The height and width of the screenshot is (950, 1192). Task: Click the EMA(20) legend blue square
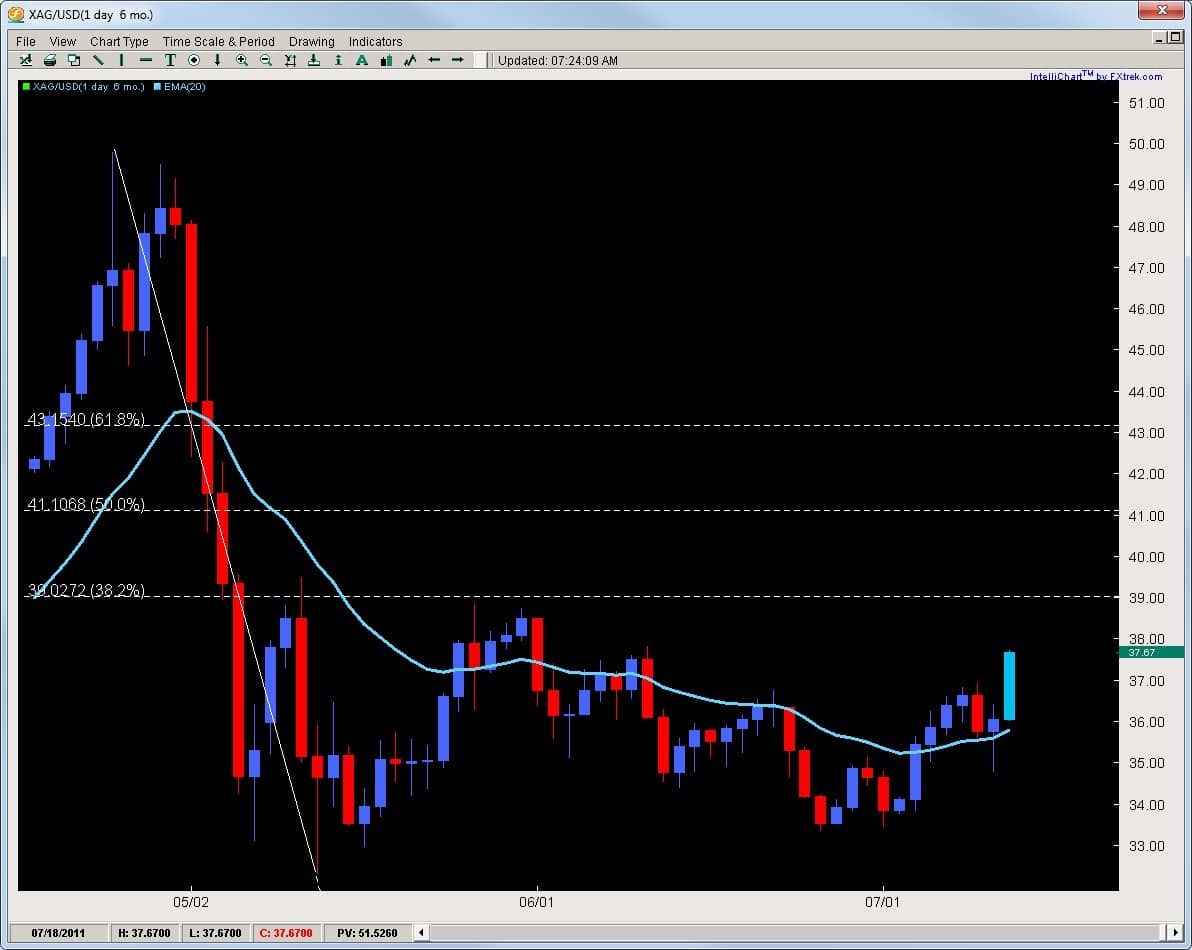157,87
